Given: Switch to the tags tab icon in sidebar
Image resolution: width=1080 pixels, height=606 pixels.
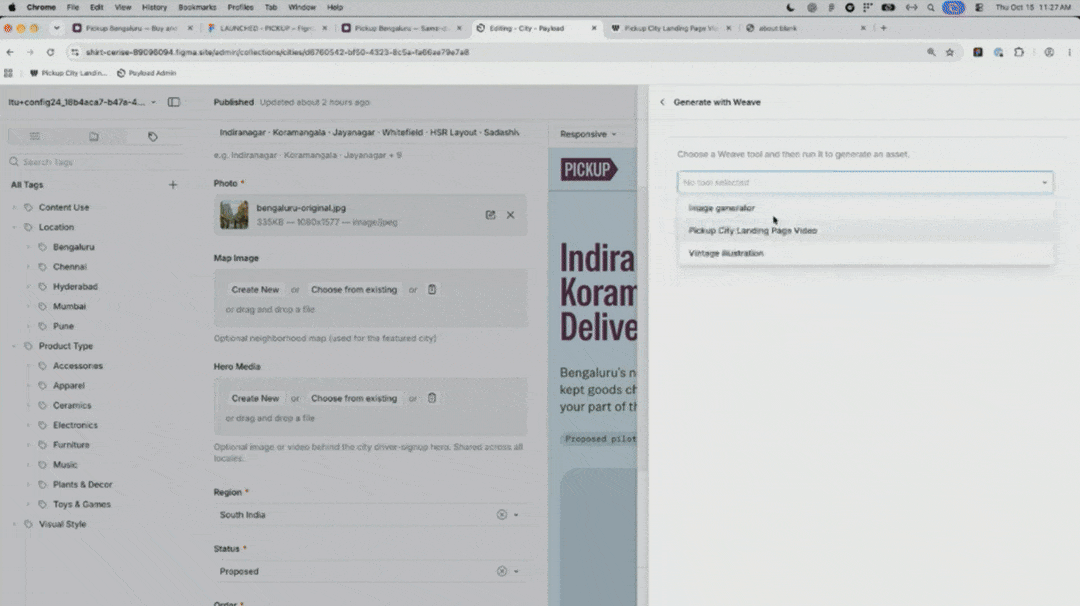Looking at the screenshot, I should [152, 136].
